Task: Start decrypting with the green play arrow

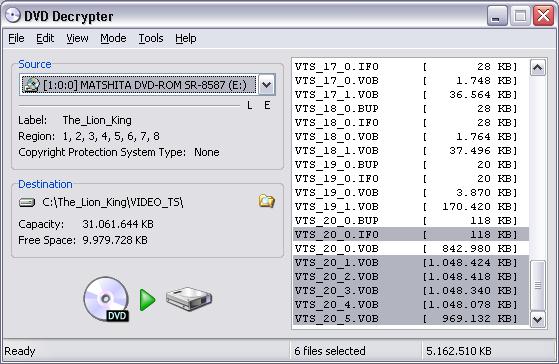Action: 147,300
